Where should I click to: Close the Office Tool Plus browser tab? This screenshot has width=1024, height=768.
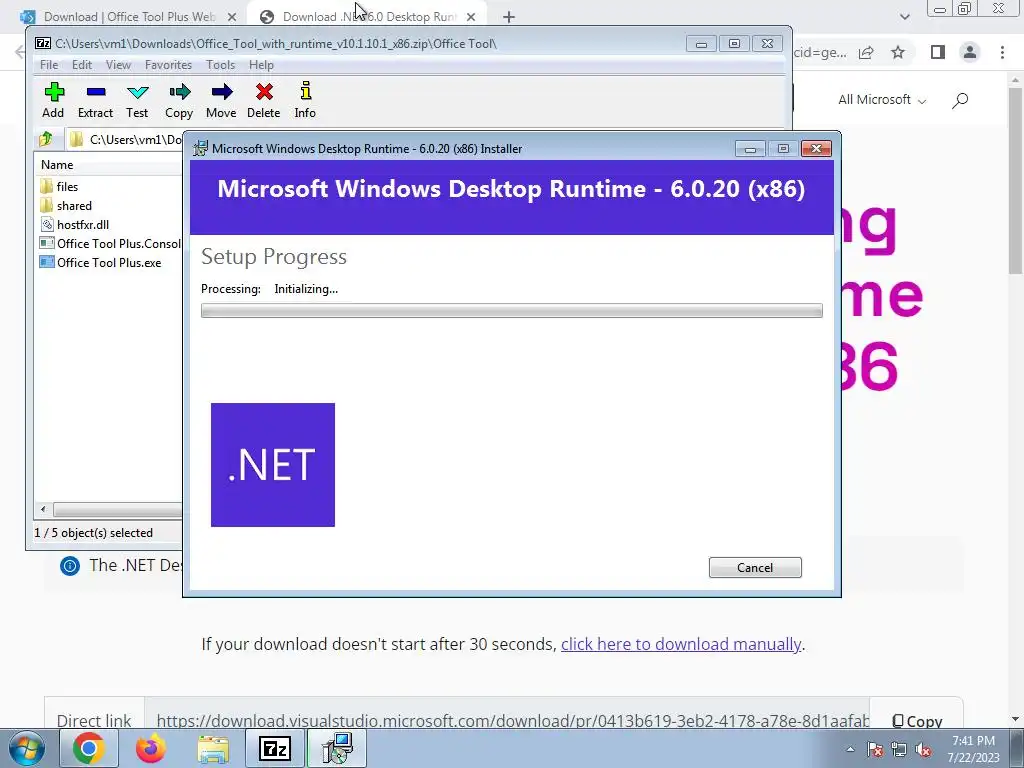point(232,17)
